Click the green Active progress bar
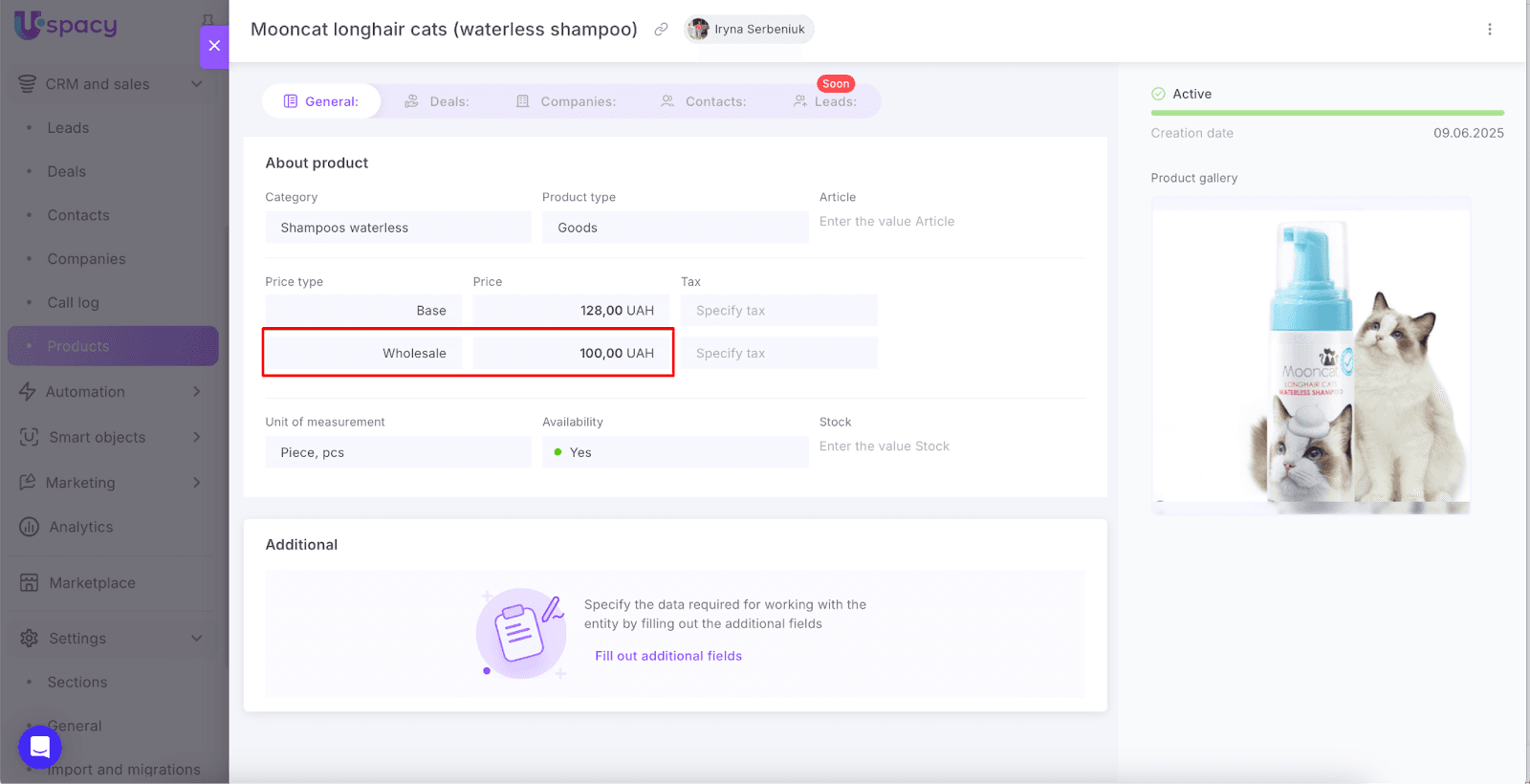Screen dimensions: 1530x784 pos(1326,113)
